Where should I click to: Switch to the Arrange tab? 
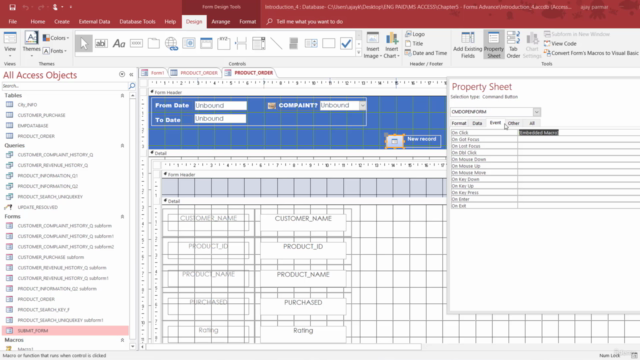pyautogui.click(x=221, y=22)
